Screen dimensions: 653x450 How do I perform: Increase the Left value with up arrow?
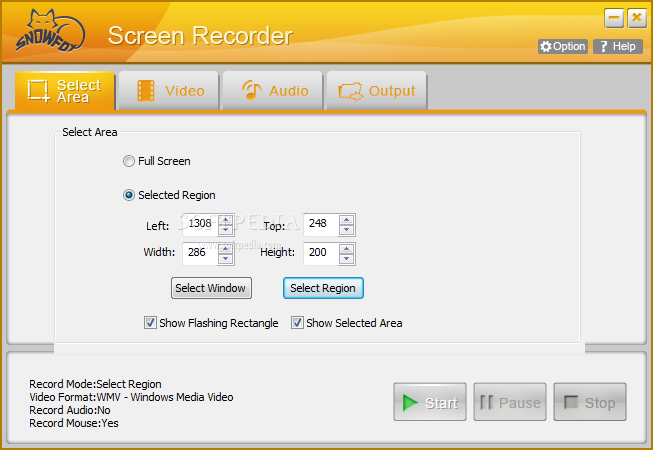[226, 220]
